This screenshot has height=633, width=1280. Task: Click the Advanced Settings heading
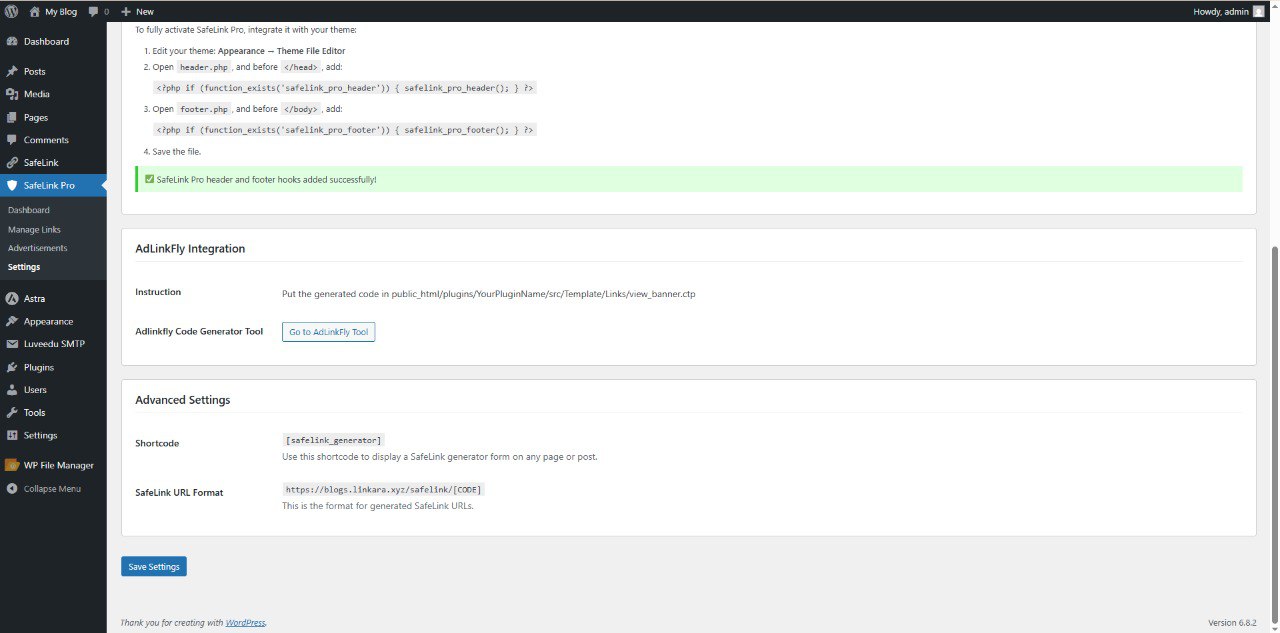tap(183, 400)
